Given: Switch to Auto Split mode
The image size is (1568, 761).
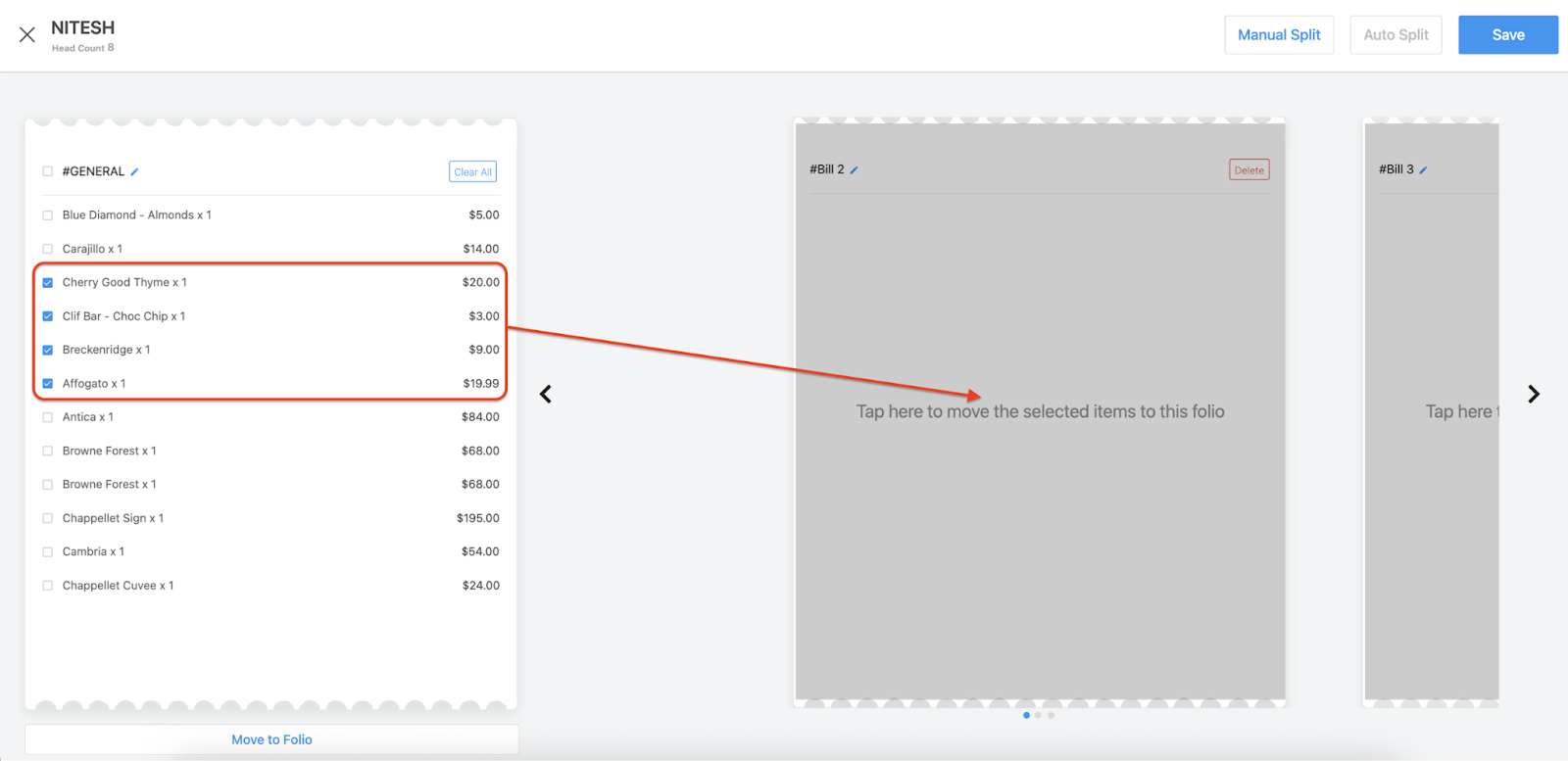Looking at the screenshot, I should (x=1396, y=35).
